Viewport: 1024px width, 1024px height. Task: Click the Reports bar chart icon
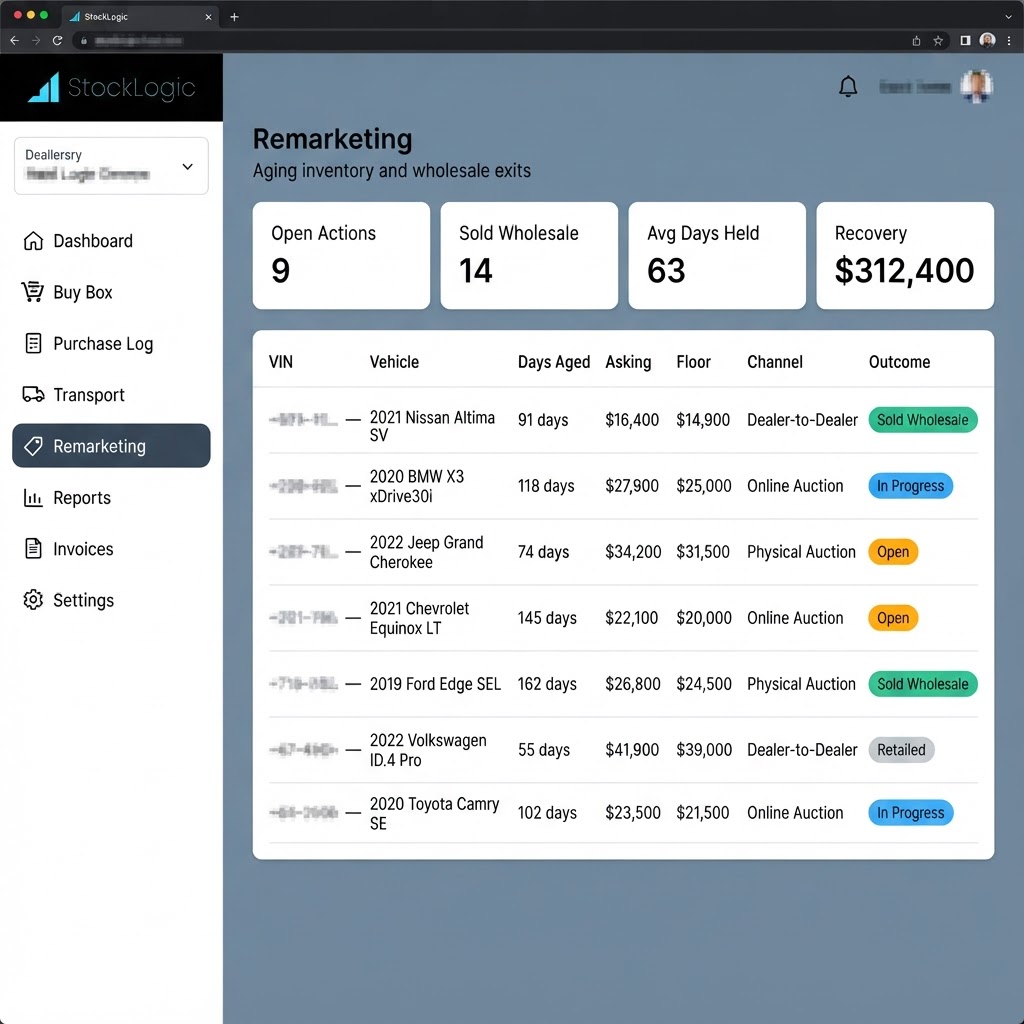pyautogui.click(x=33, y=498)
